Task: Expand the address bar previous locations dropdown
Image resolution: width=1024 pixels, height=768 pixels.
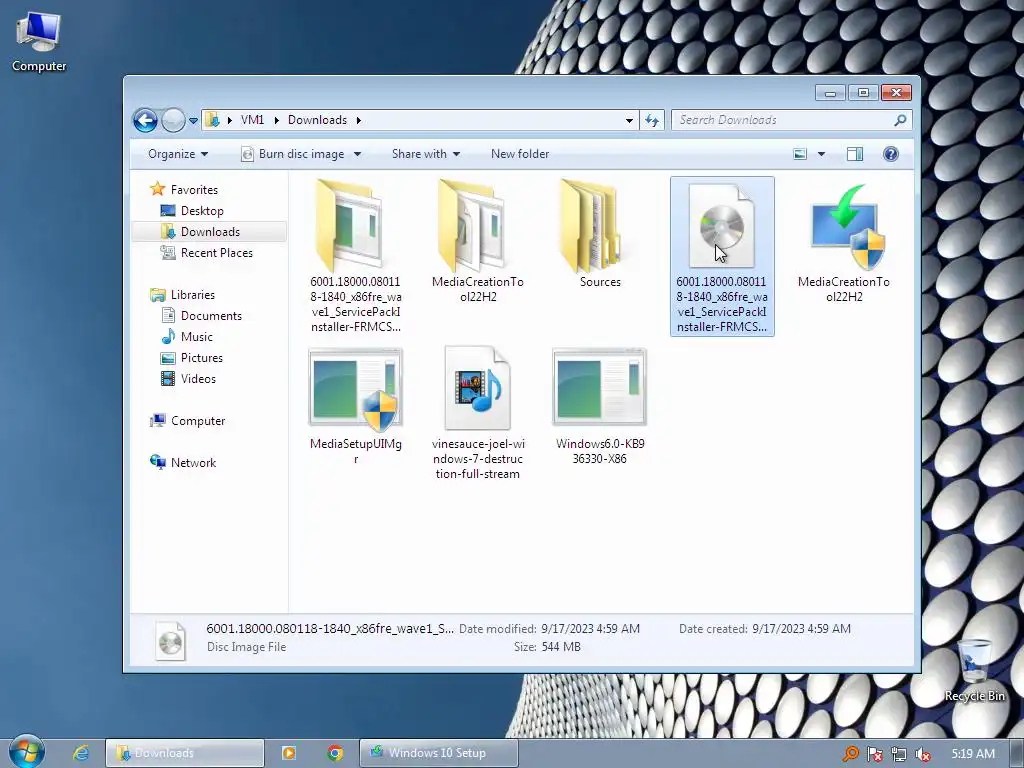Action: (x=629, y=120)
